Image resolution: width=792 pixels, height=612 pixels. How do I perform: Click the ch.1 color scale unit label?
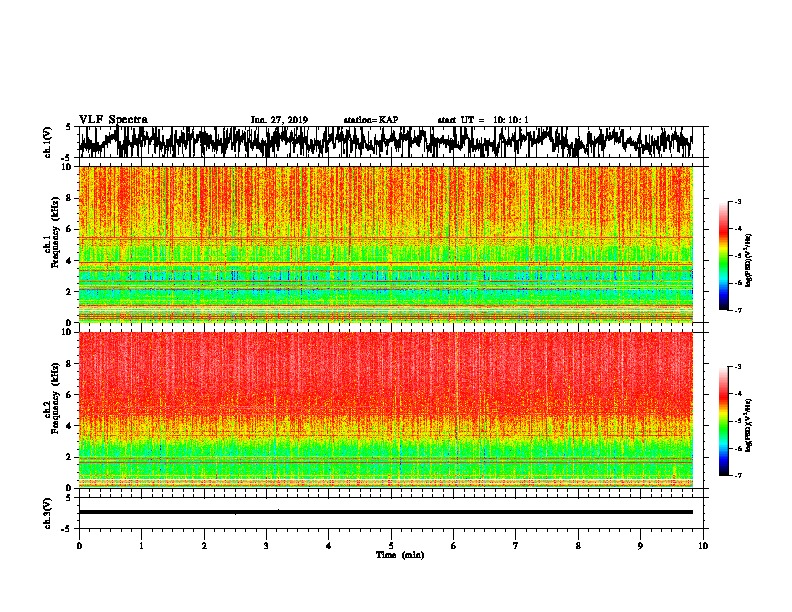[x=749, y=261]
